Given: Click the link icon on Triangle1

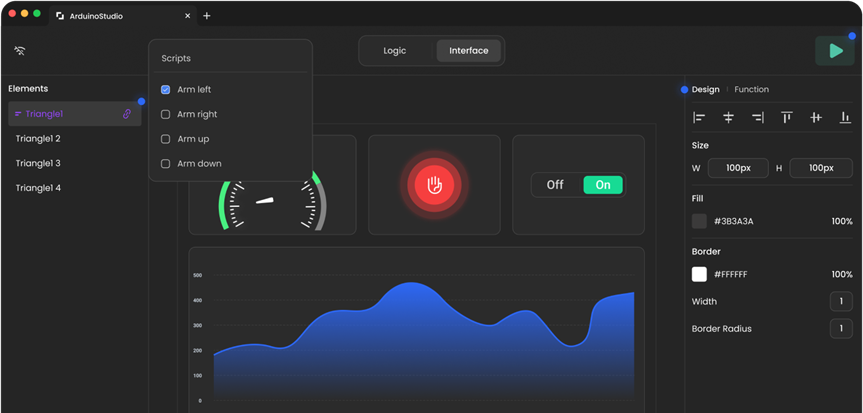Looking at the screenshot, I should click(x=127, y=114).
